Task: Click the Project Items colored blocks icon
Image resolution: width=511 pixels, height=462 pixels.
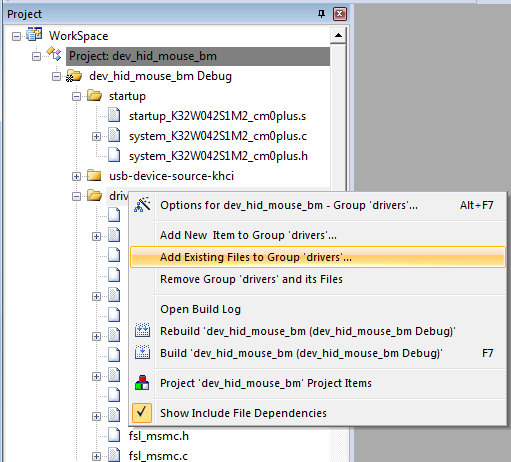Action: (x=142, y=383)
